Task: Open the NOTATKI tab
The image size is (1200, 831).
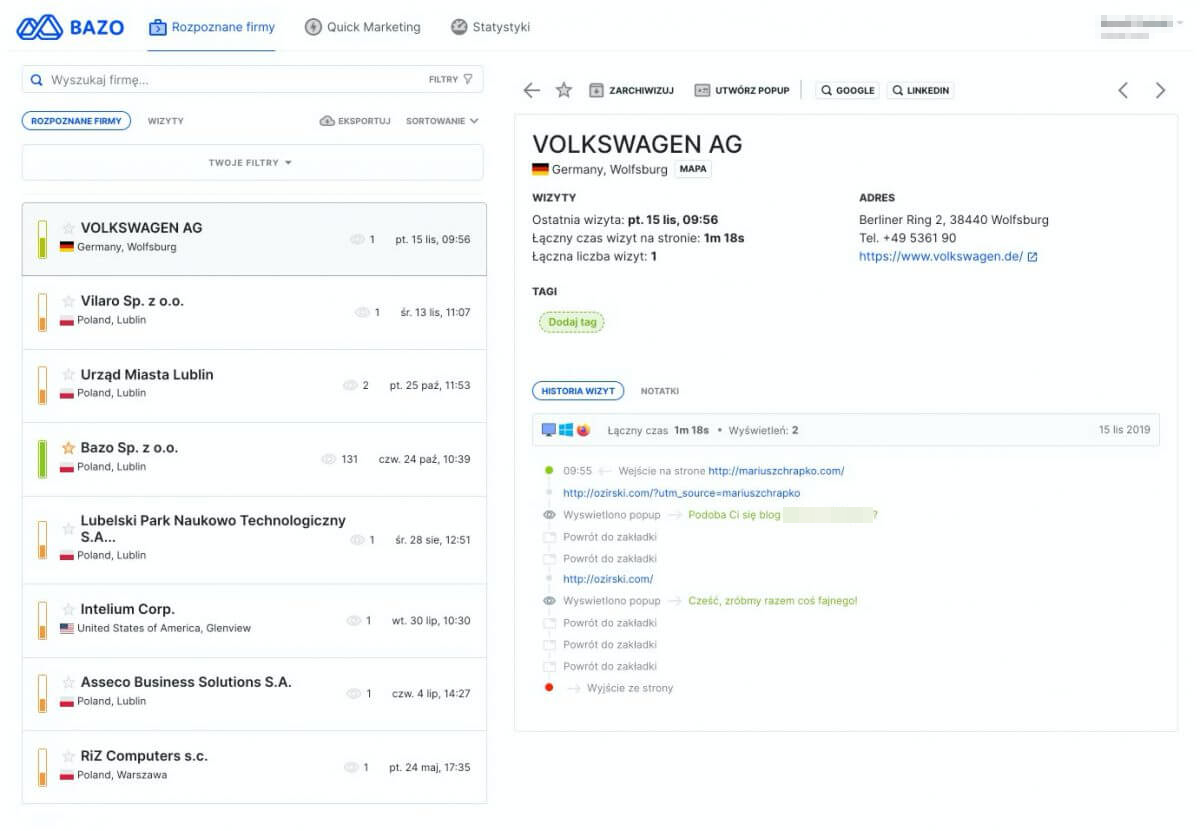Action: coord(659,391)
